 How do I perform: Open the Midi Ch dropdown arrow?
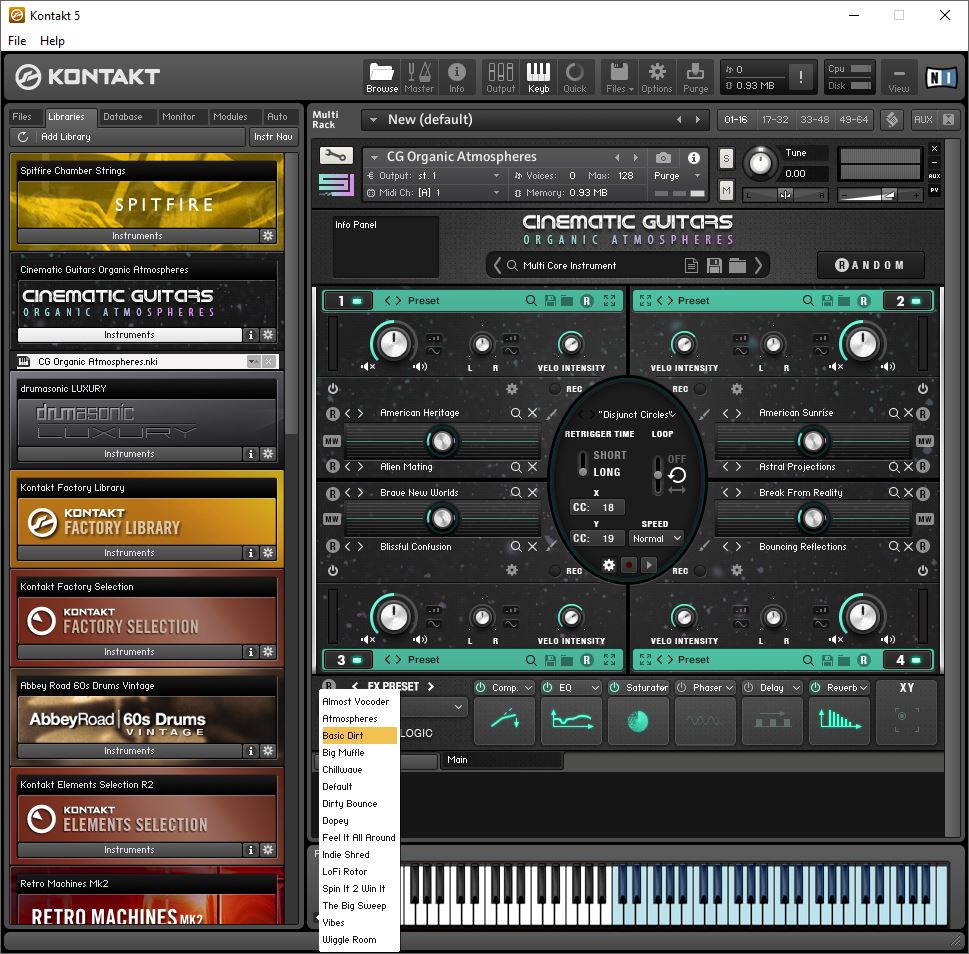496,193
